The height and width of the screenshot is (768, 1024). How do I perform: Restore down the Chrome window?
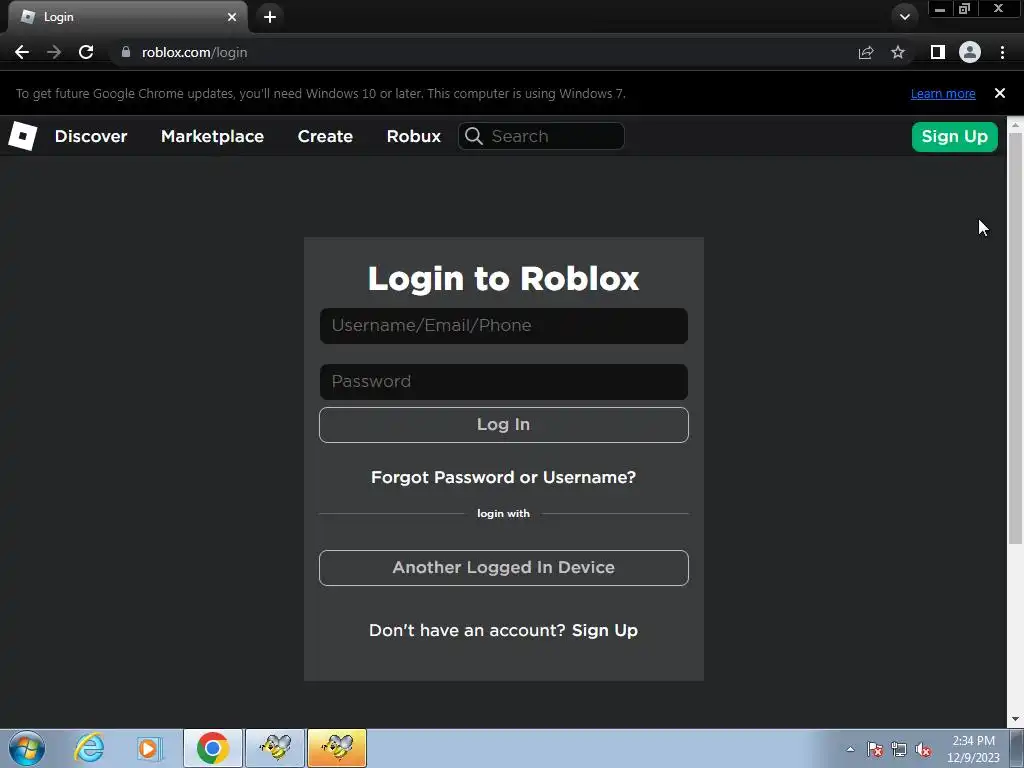[x=964, y=9]
